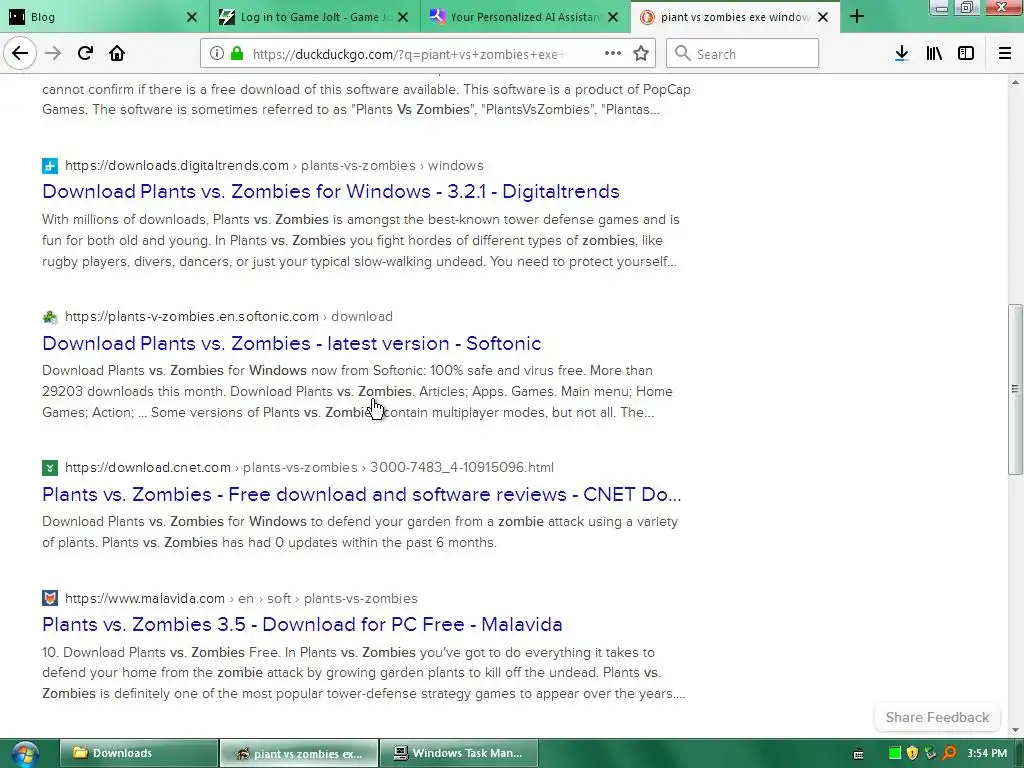Click the scrollbar up arrow
The height and width of the screenshot is (768, 1024).
point(1015,82)
